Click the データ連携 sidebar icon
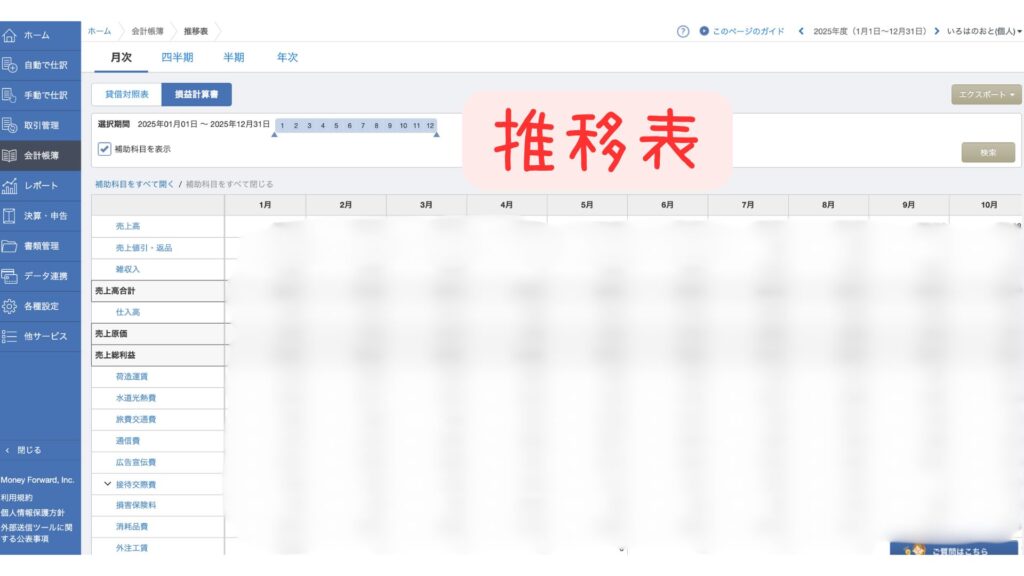Screen dimensions: 1024x576 tap(10, 276)
